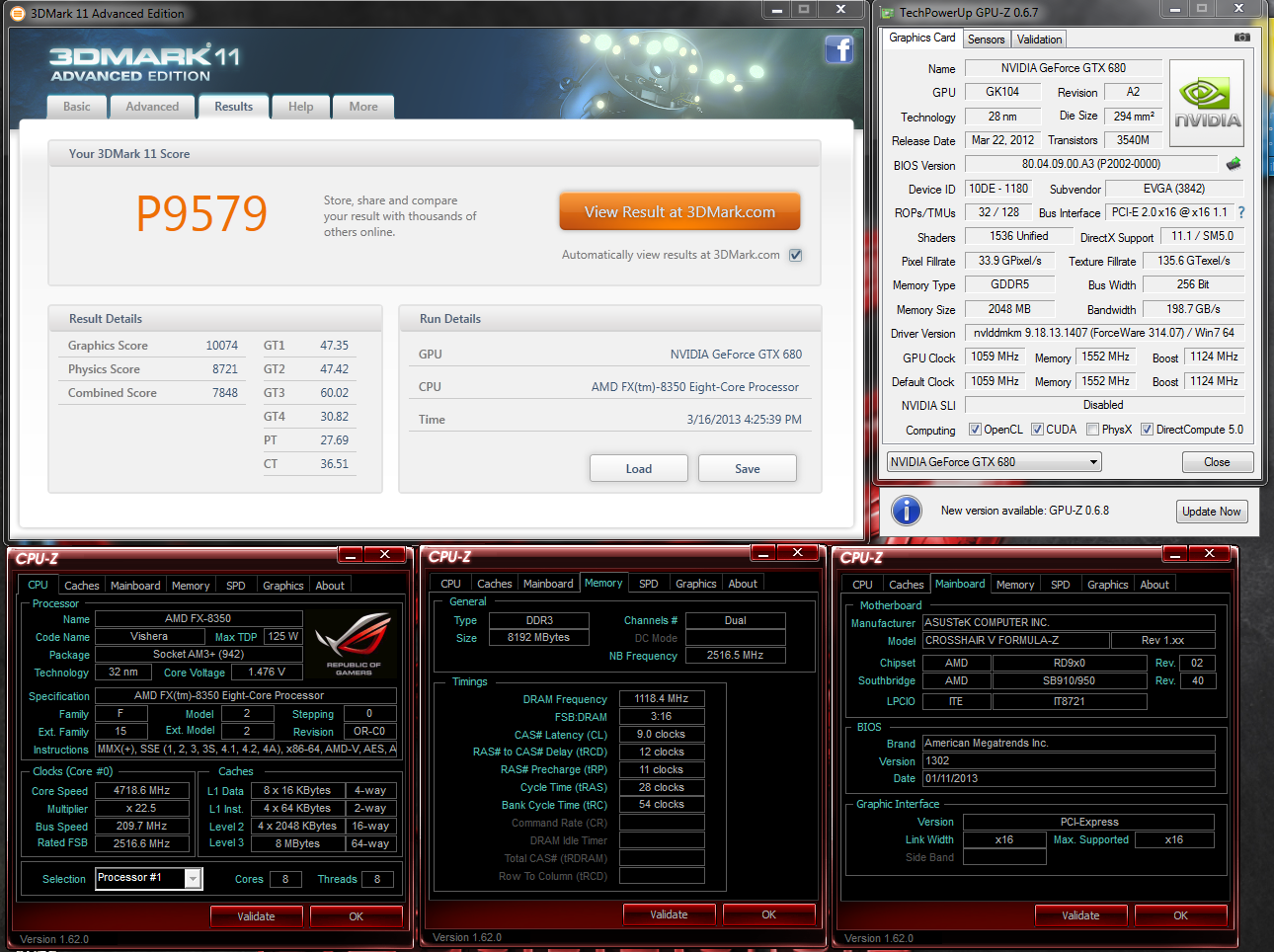Image resolution: width=1274 pixels, height=952 pixels.
Task: Click the 3DMark 11 title bar app icon
Action: tap(20, 13)
